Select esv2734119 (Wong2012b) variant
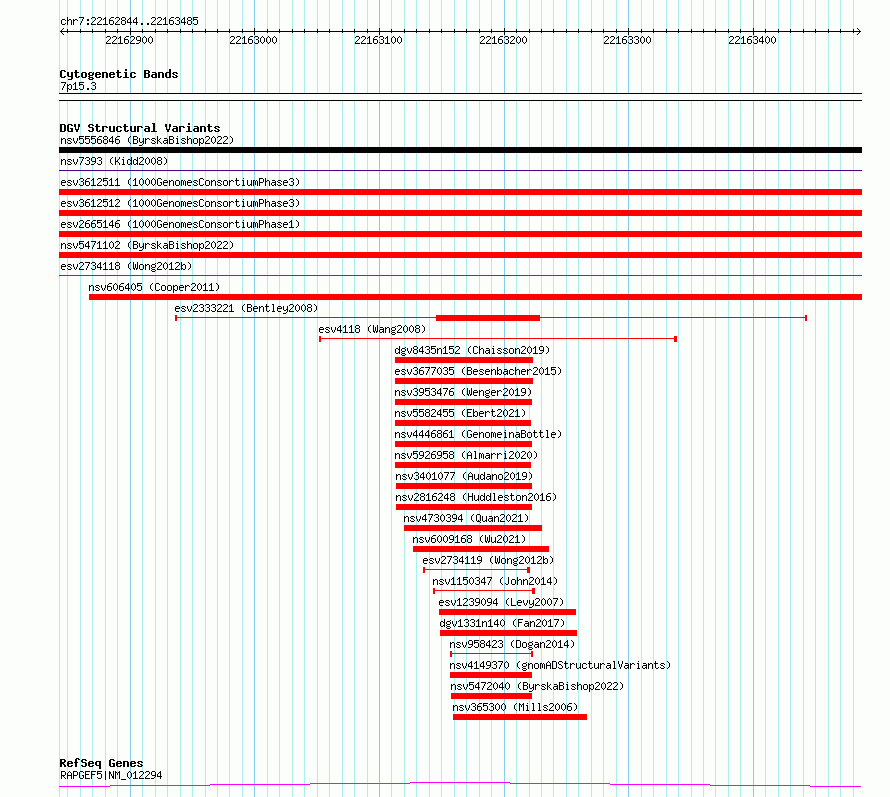This screenshot has height=797, width=890. (488, 560)
